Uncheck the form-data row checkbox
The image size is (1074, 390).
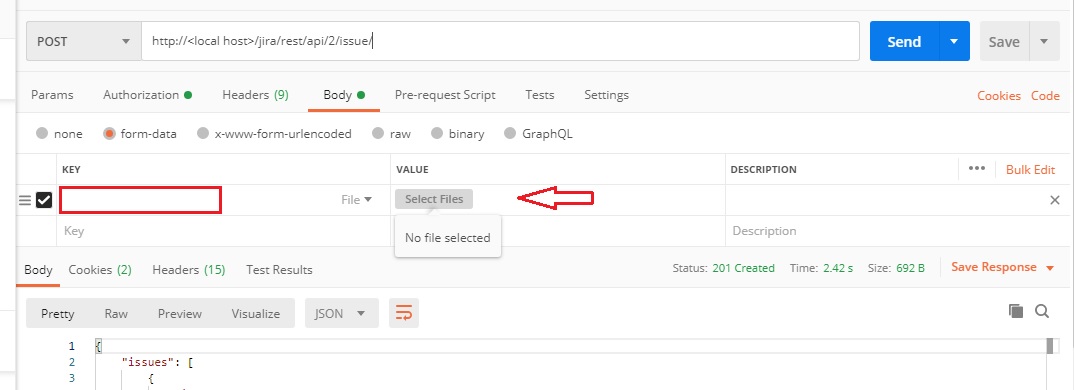click(x=44, y=200)
